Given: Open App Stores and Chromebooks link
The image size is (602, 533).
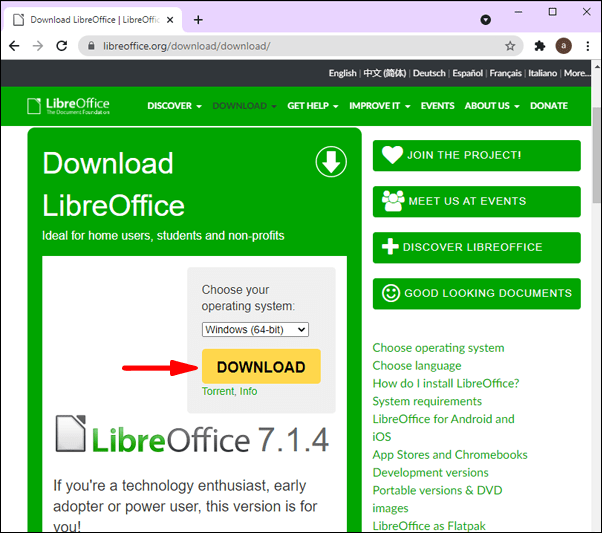Looking at the screenshot, I should 450,455.
